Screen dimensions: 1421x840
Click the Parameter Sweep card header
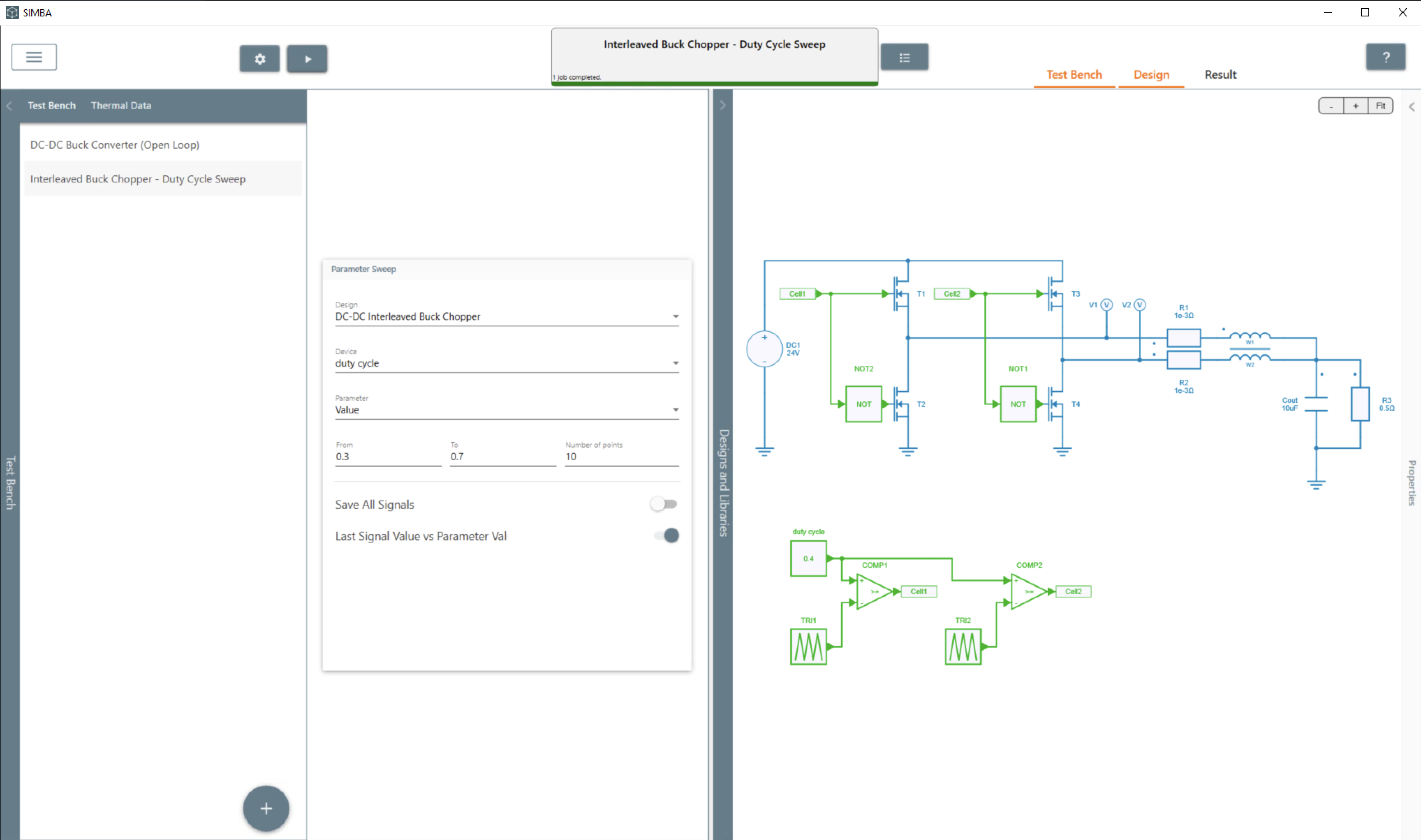click(507, 270)
